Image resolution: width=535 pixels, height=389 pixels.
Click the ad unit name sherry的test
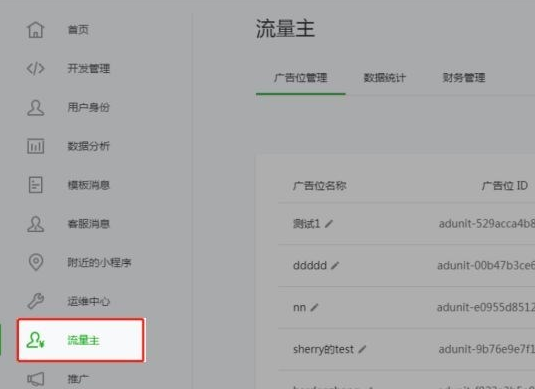pyautogui.click(x=323, y=349)
